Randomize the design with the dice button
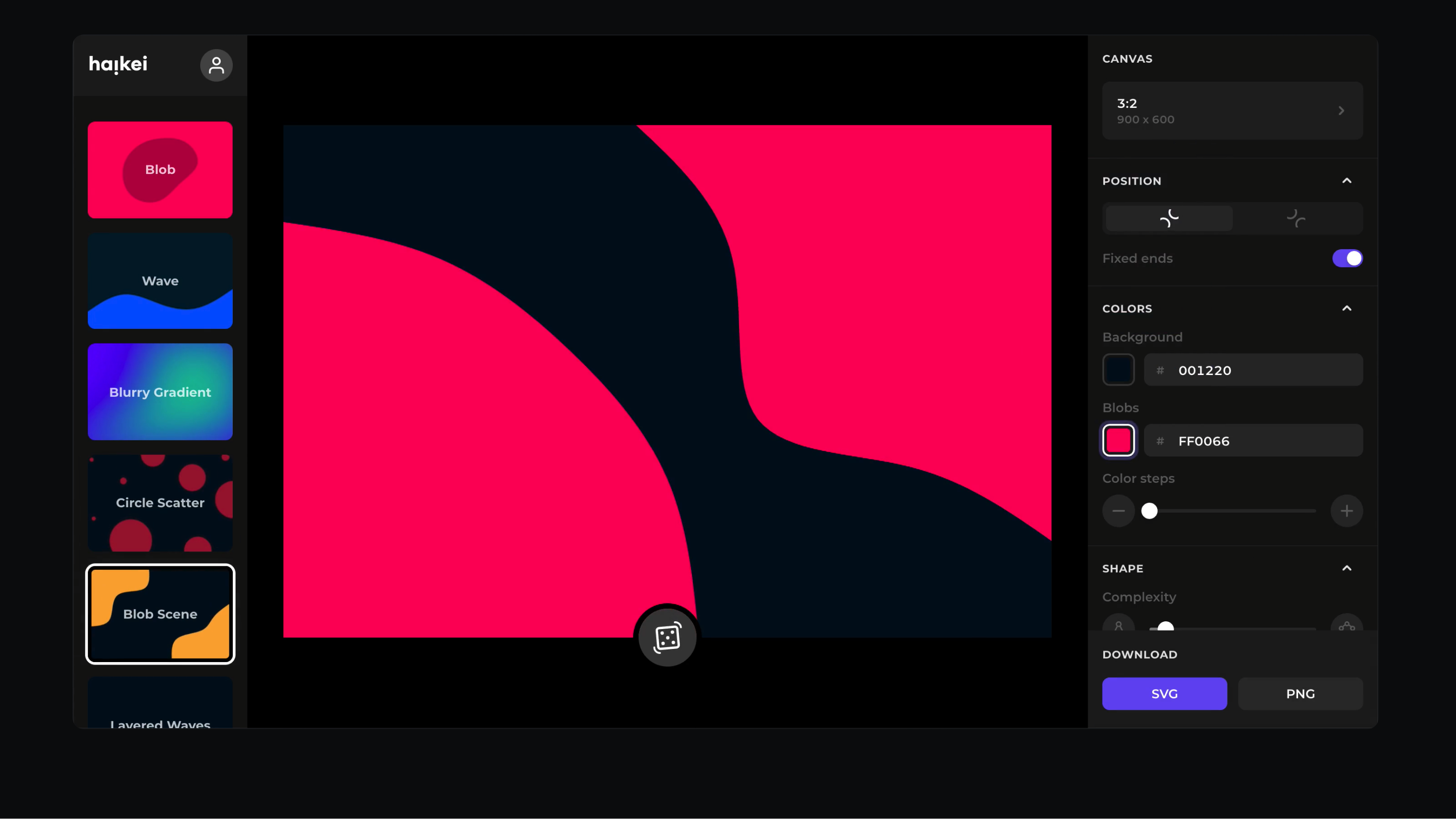This screenshot has width=1456, height=819. 667,638
